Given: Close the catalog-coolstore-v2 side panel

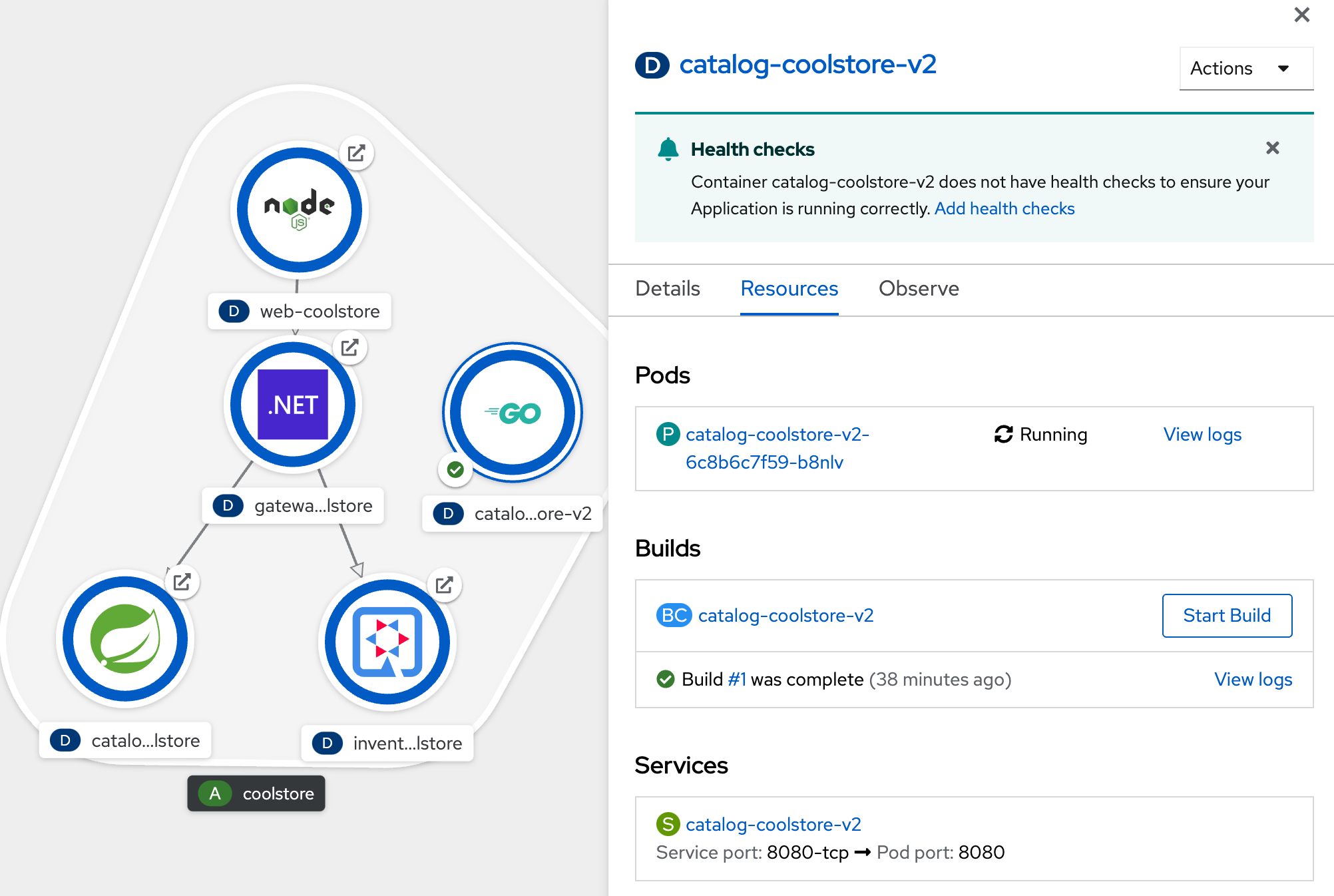Looking at the screenshot, I should 1301,15.
